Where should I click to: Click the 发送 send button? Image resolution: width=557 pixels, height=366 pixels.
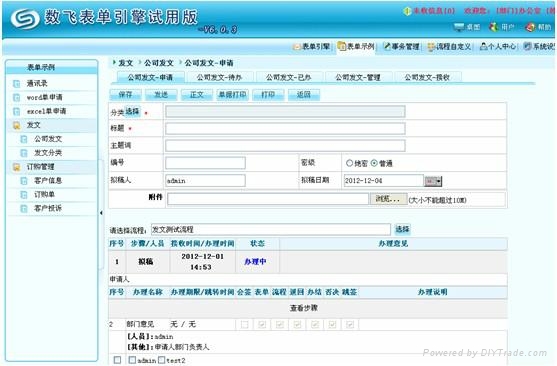161,95
